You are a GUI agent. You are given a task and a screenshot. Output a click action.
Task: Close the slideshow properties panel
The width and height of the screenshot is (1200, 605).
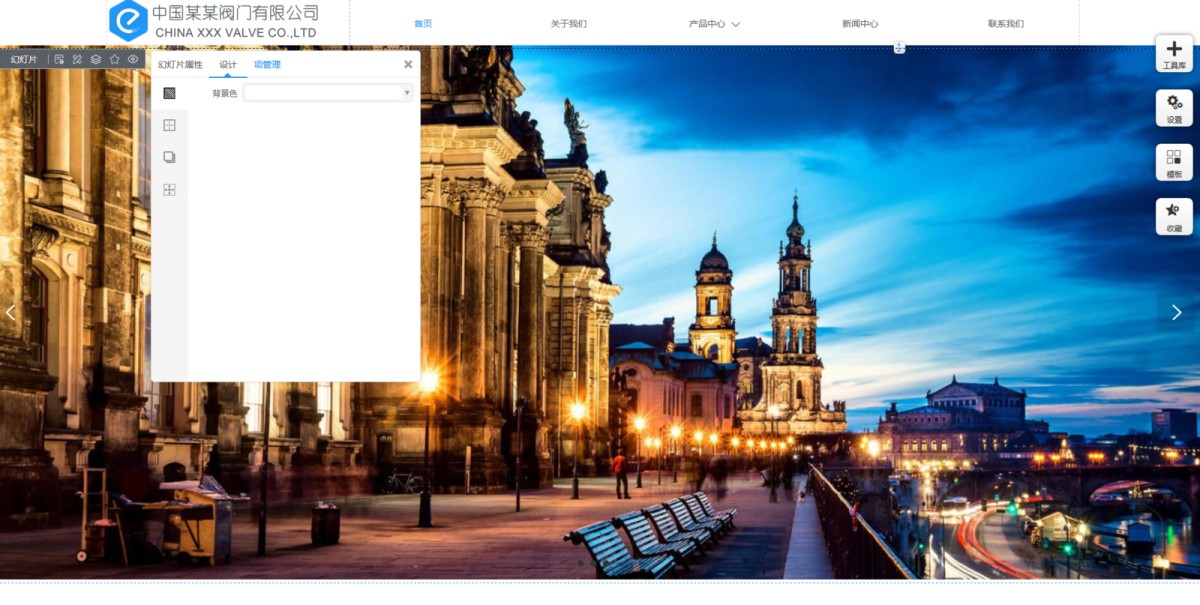coord(408,64)
